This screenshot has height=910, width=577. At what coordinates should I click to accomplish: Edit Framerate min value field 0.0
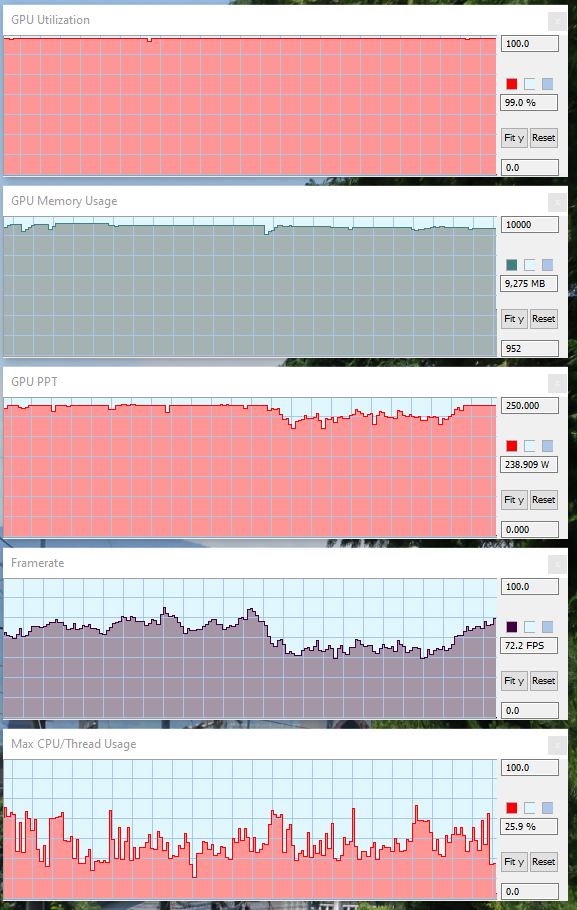pyautogui.click(x=529, y=711)
